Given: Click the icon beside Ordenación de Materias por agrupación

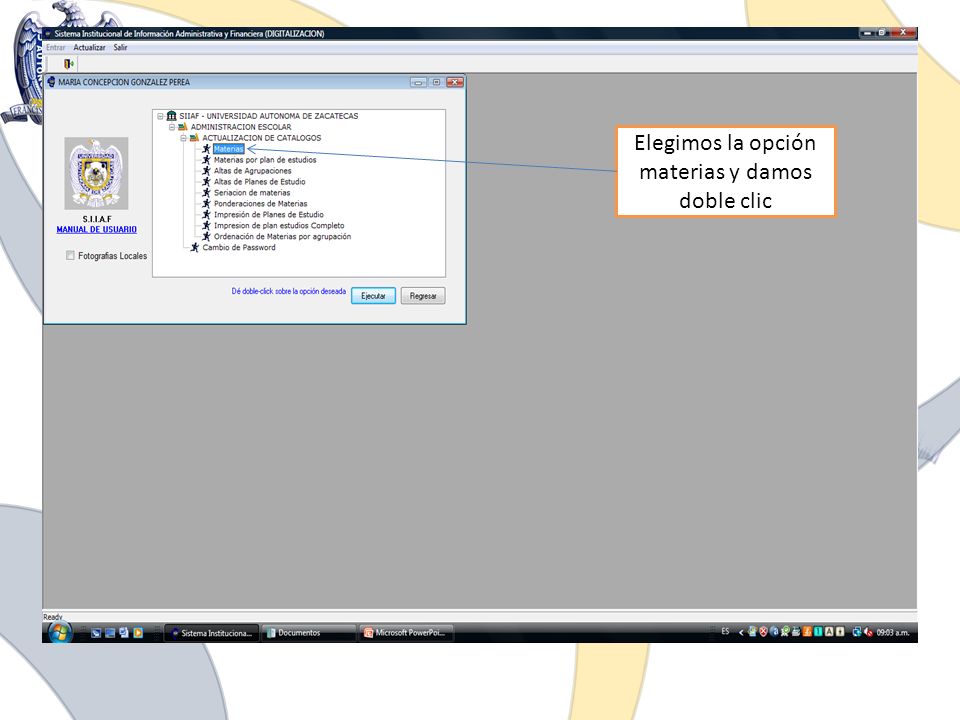Looking at the screenshot, I should pyautogui.click(x=206, y=236).
